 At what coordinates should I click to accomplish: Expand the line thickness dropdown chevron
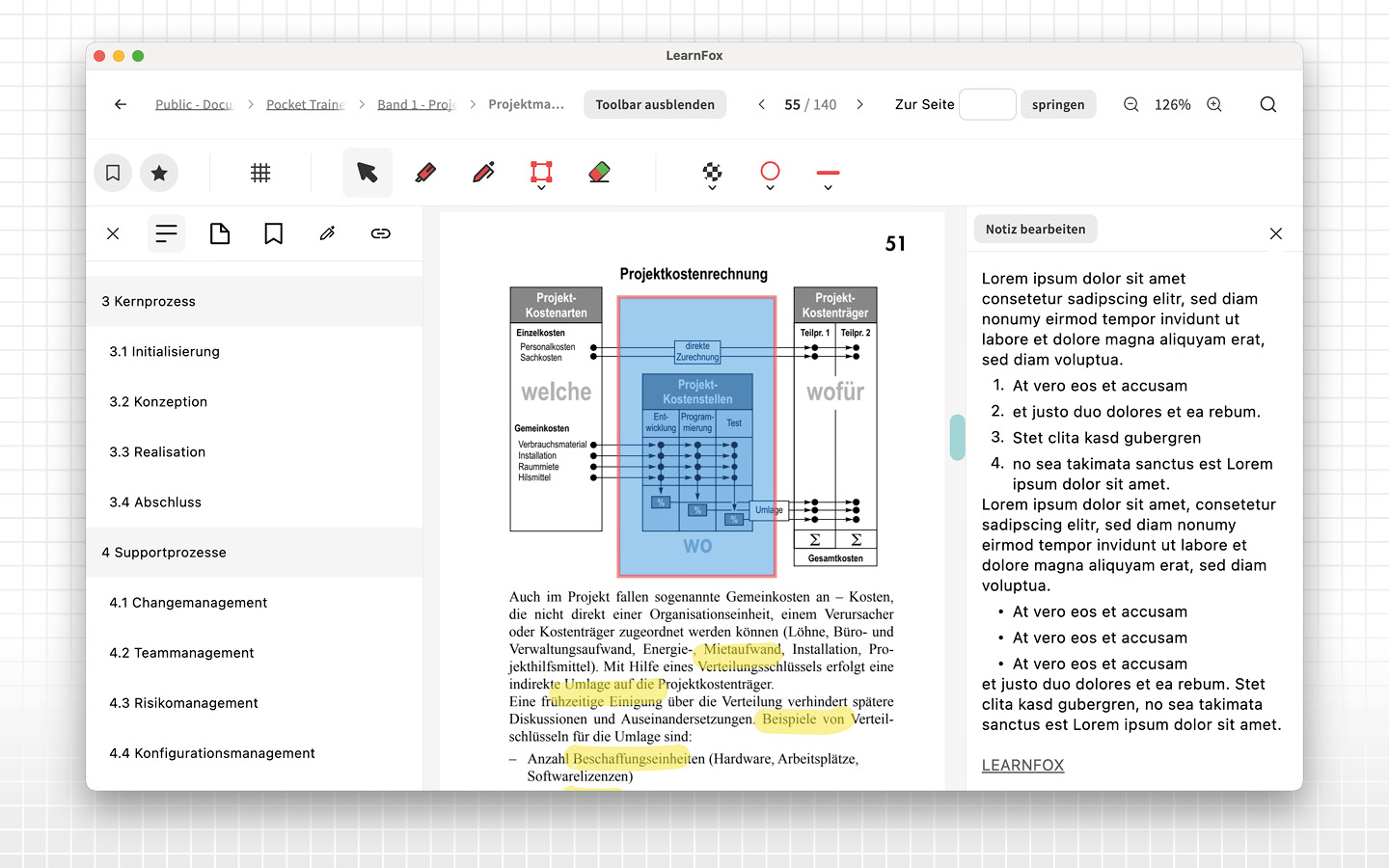(x=828, y=188)
